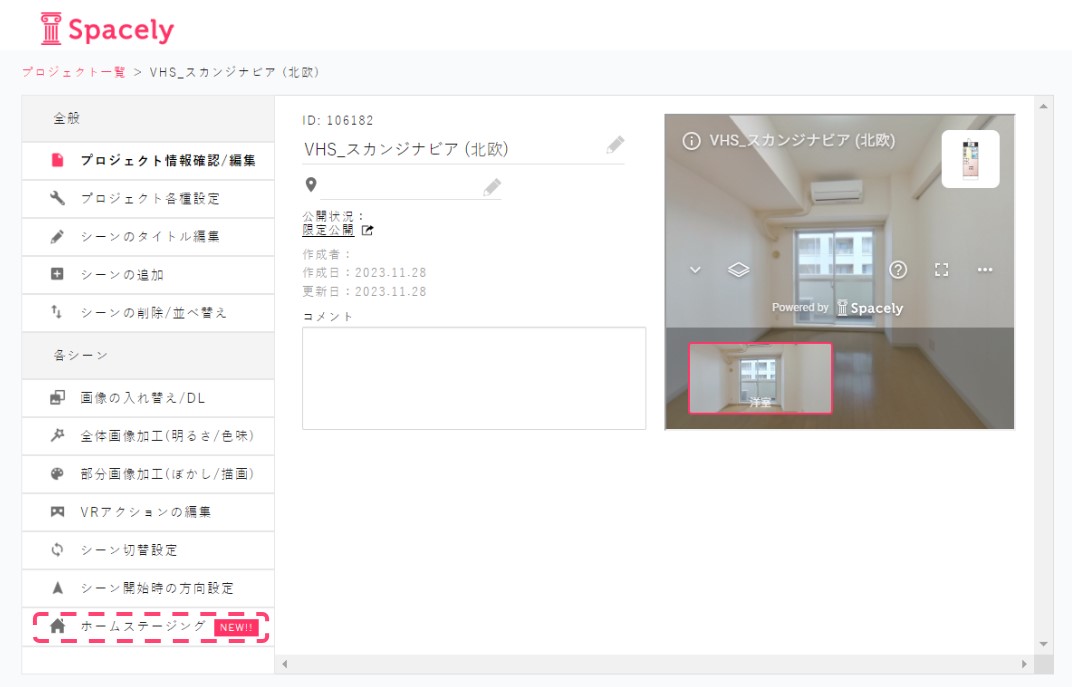Edit project title with pencil icon
This screenshot has height=687, width=1072.
pos(615,146)
